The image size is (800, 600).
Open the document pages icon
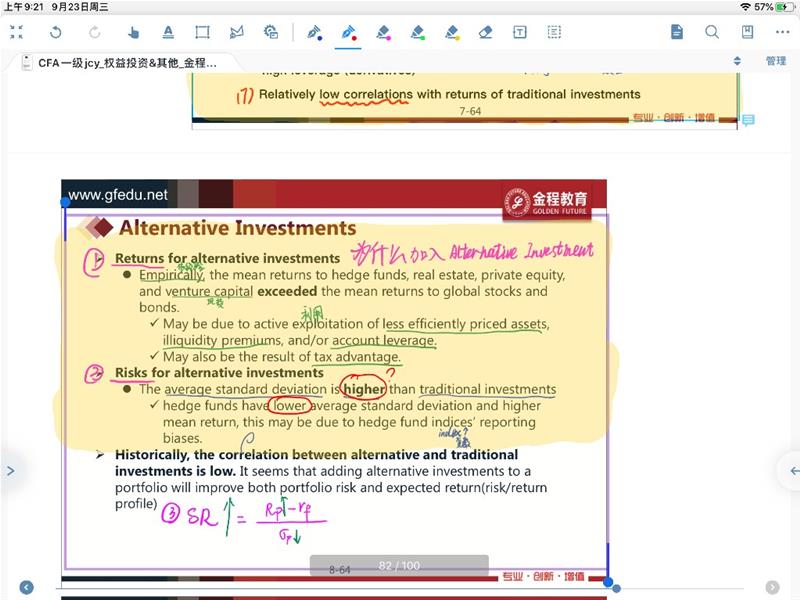[x=677, y=32]
